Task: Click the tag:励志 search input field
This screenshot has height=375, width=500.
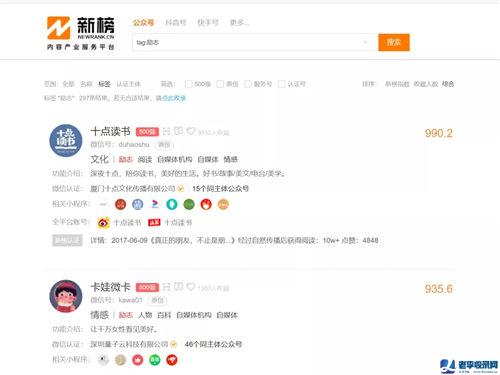Action: coord(255,42)
